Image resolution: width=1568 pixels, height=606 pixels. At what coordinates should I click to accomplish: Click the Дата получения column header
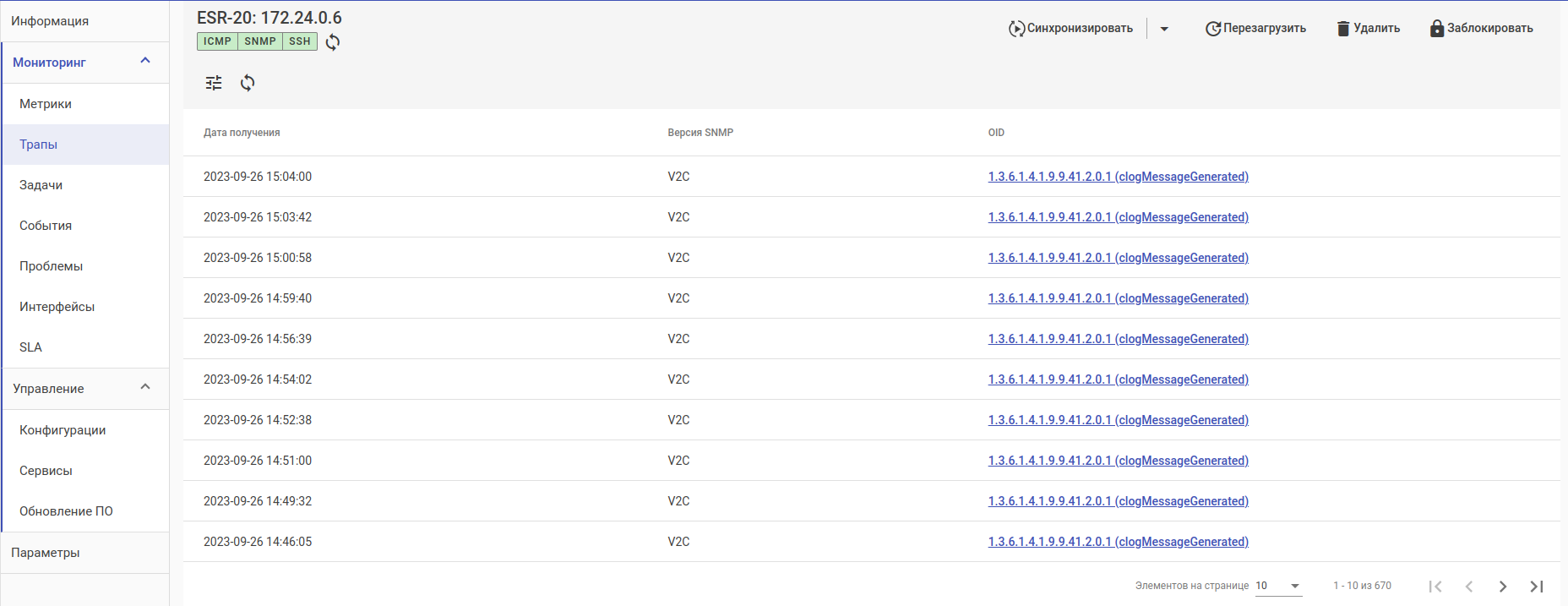click(x=242, y=133)
